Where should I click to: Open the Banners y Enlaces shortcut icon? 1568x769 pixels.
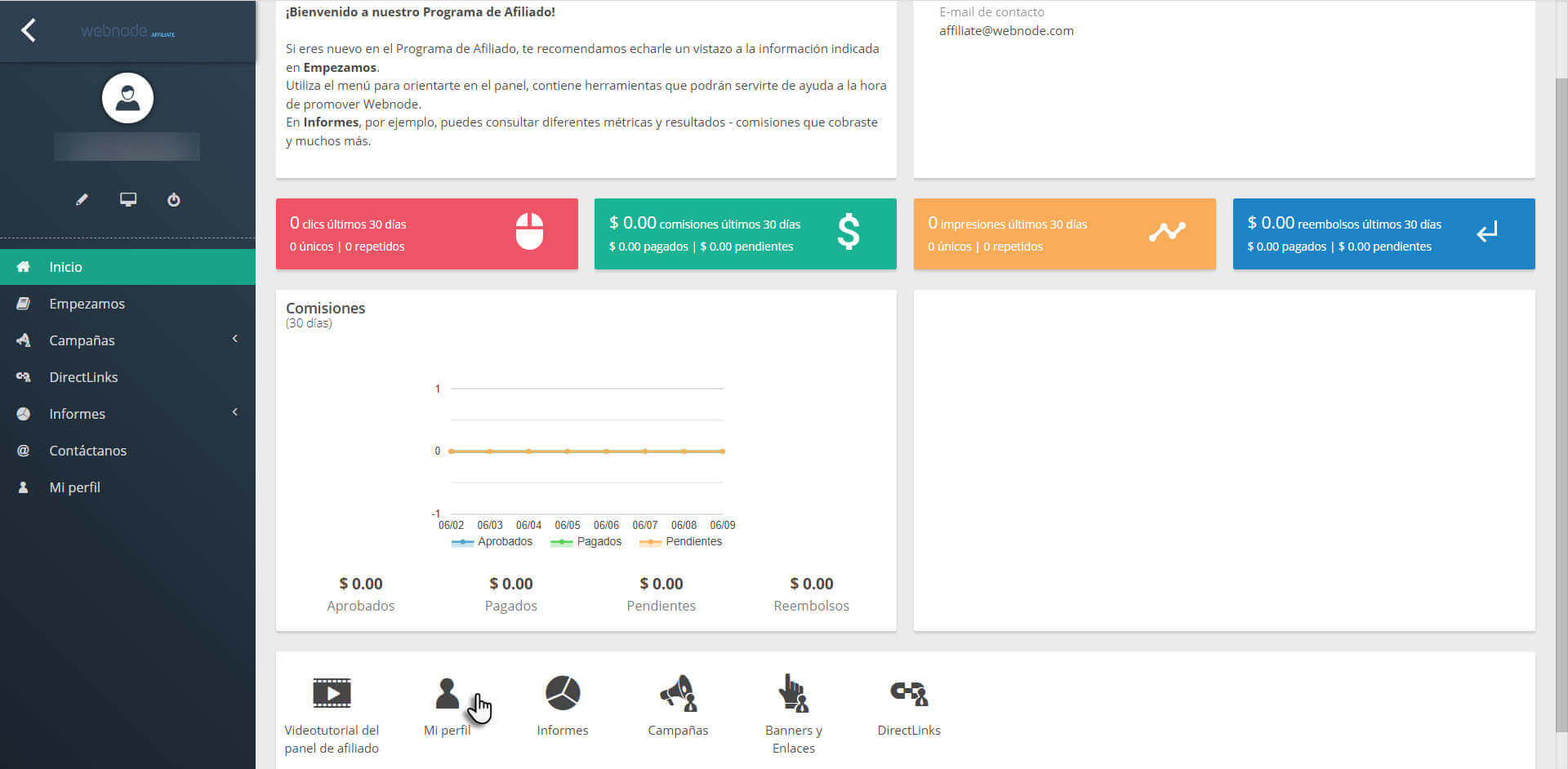pyautogui.click(x=793, y=693)
